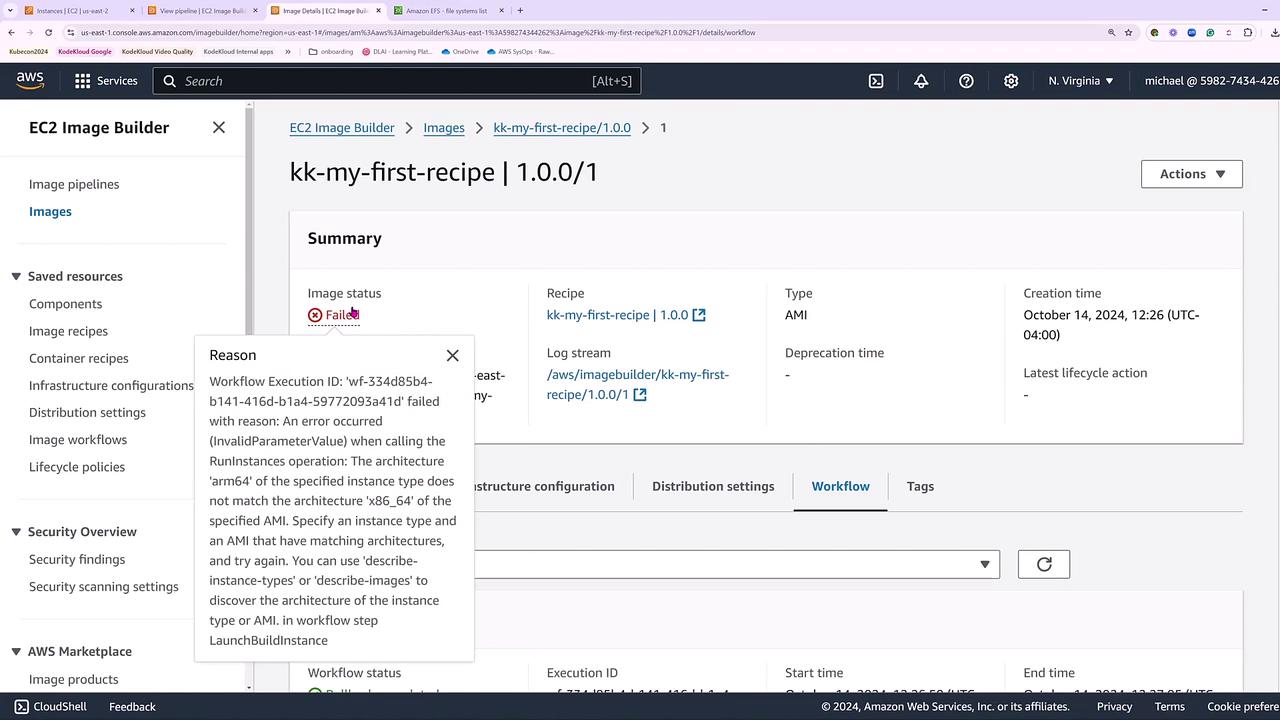
Task: Open the console settings gear
Action: coord(1011,81)
